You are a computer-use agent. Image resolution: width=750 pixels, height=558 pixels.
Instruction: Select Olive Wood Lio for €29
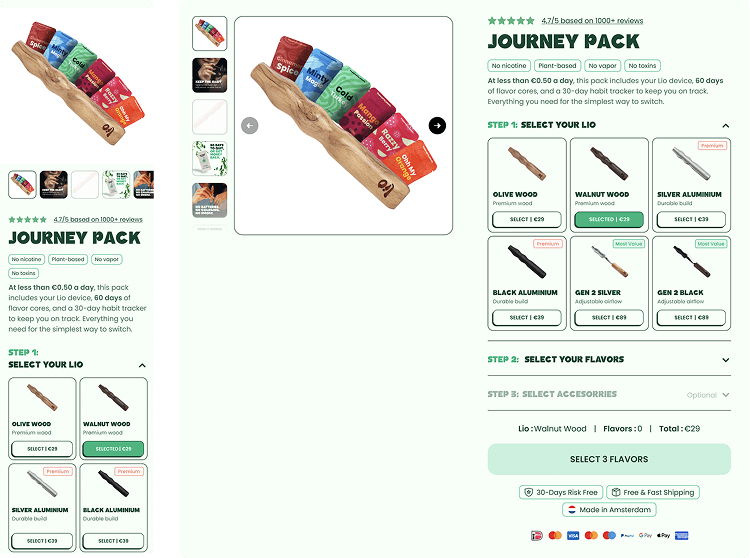(x=527, y=219)
